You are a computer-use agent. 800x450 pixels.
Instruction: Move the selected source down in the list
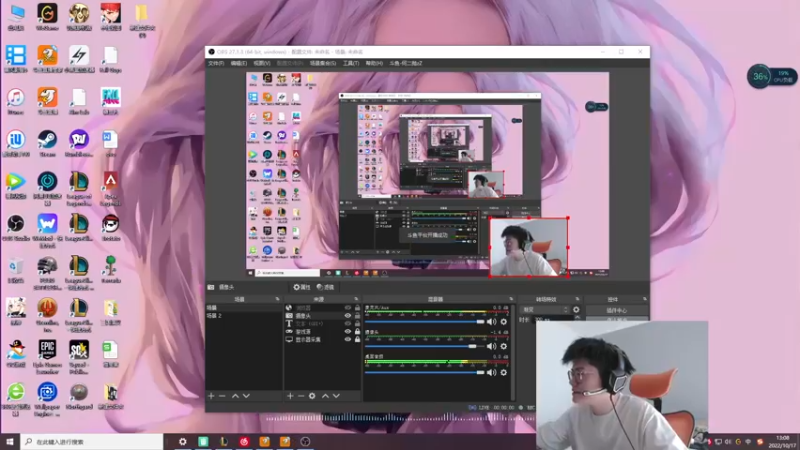(336, 396)
